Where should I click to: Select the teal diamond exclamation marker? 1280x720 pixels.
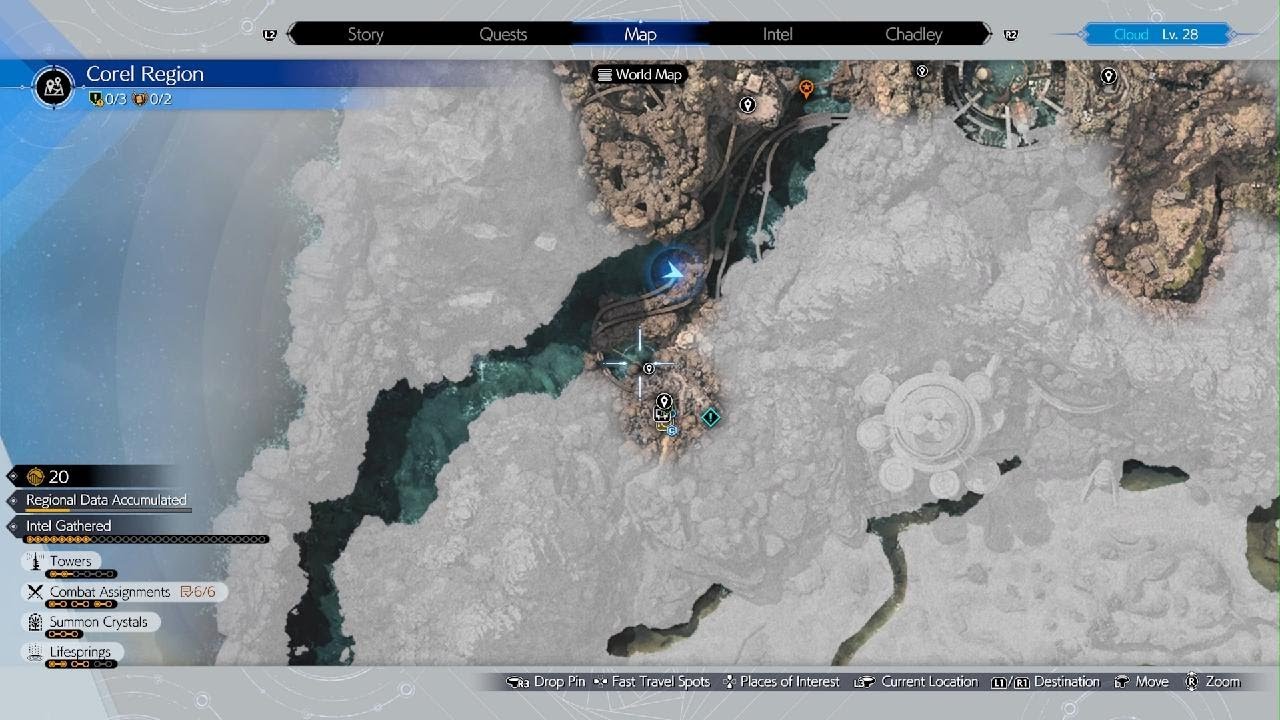click(710, 416)
